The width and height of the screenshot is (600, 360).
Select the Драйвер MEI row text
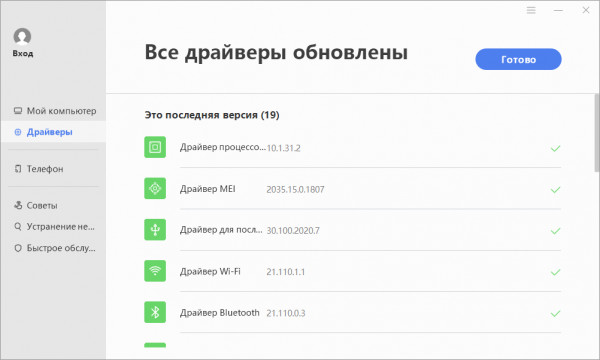click(x=208, y=189)
